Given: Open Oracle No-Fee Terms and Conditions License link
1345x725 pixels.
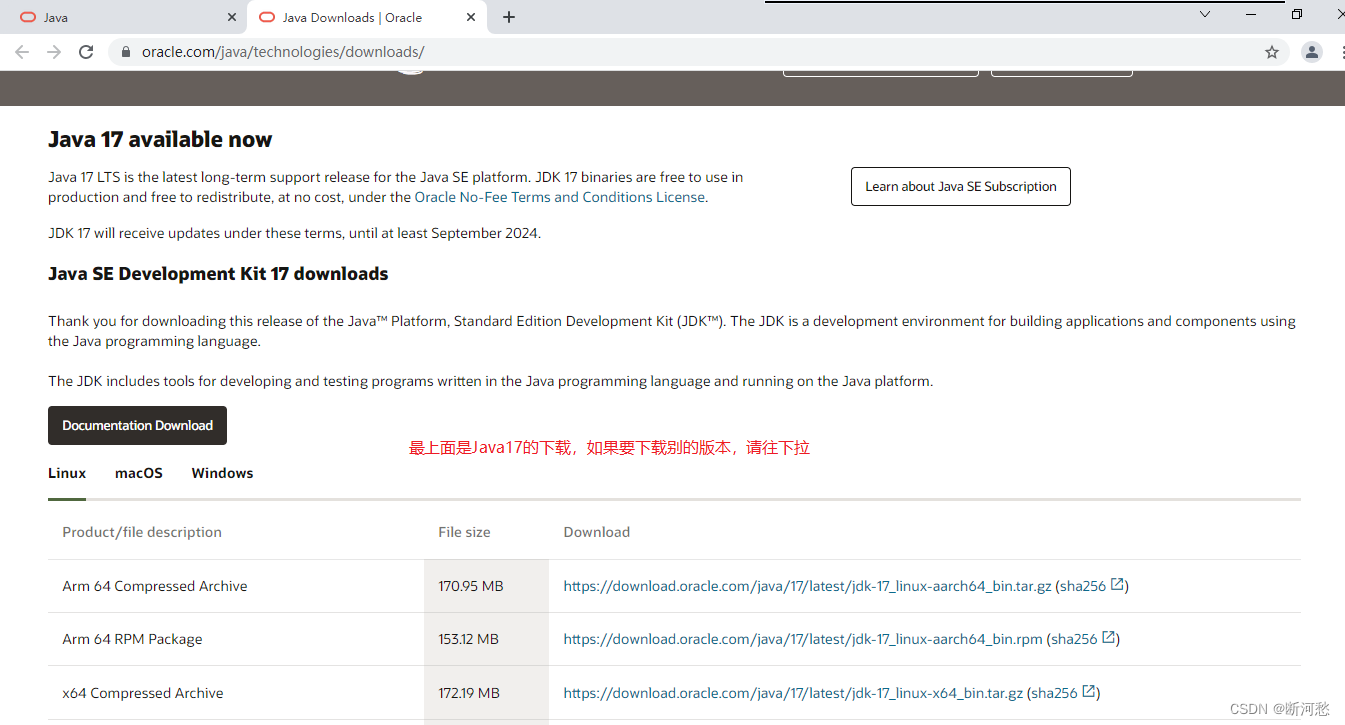Looking at the screenshot, I should pyautogui.click(x=560, y=197).
